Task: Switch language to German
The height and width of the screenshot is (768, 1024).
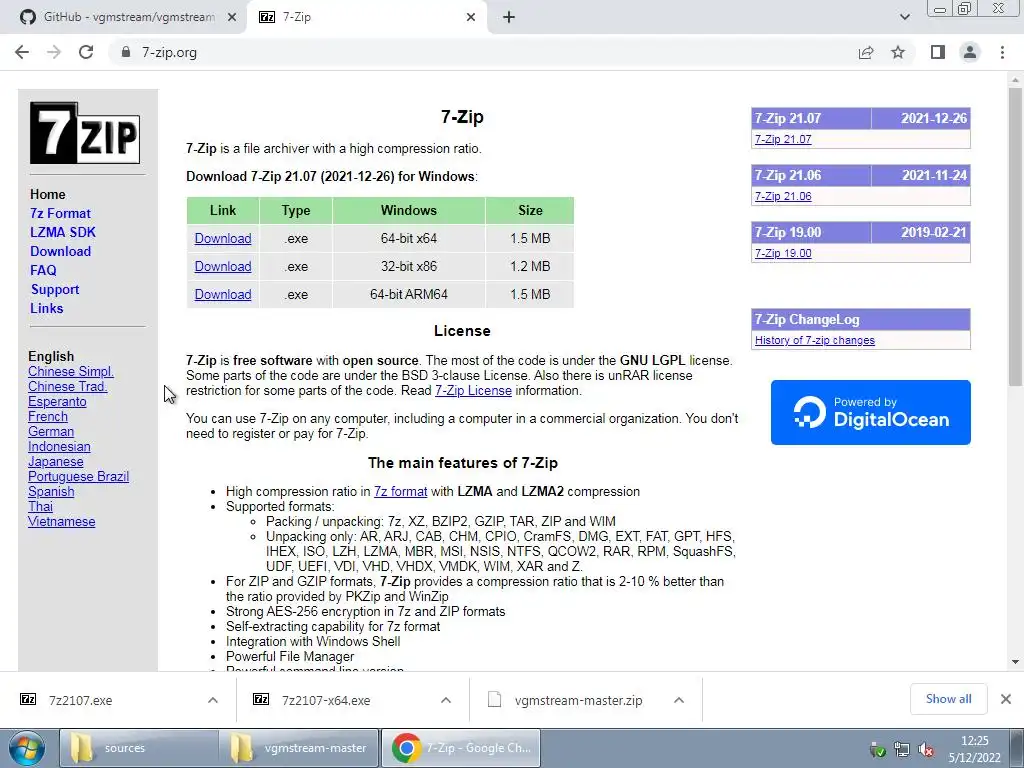Action: pos(51,432)
